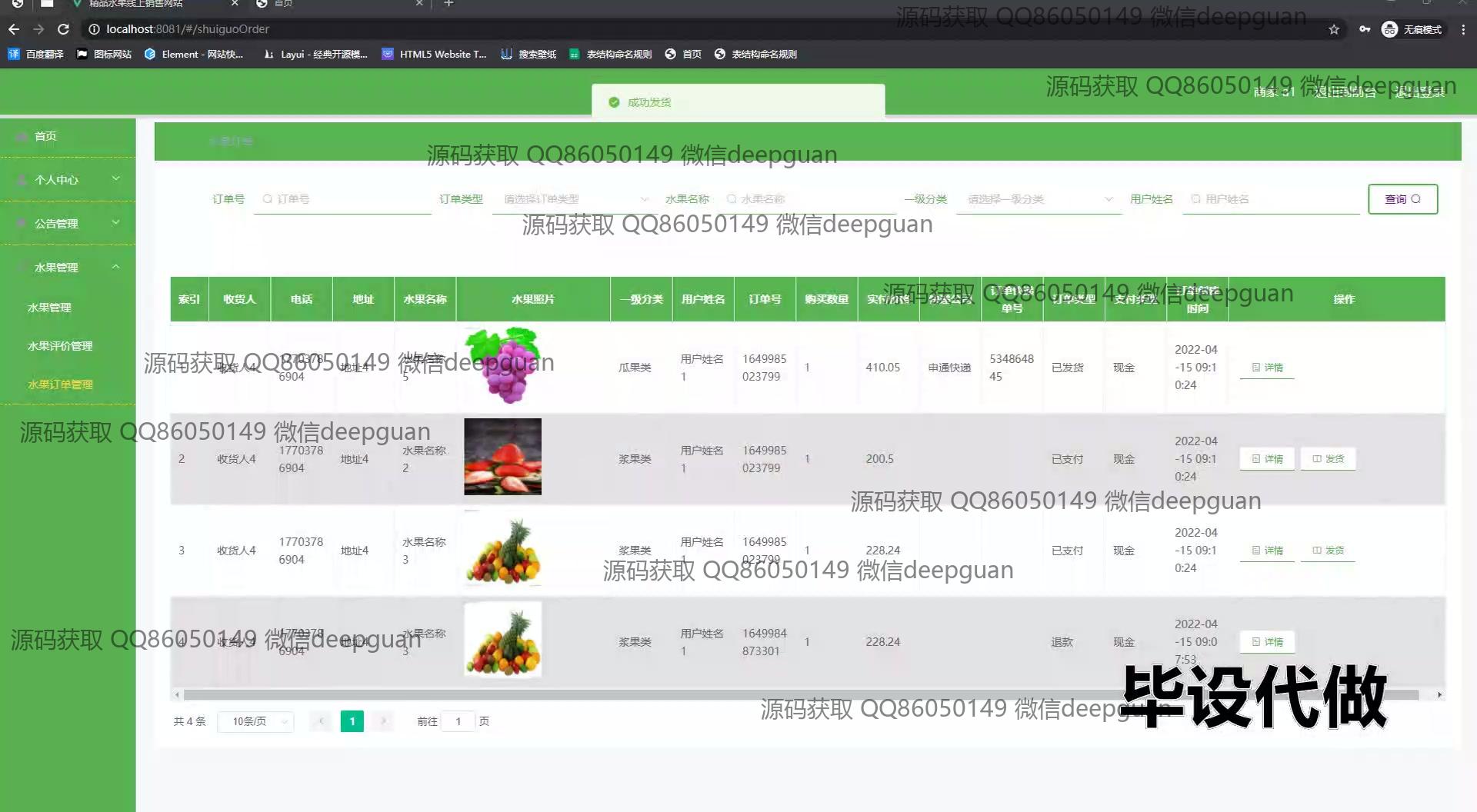Click the browser forward arrow

[38, 29]
